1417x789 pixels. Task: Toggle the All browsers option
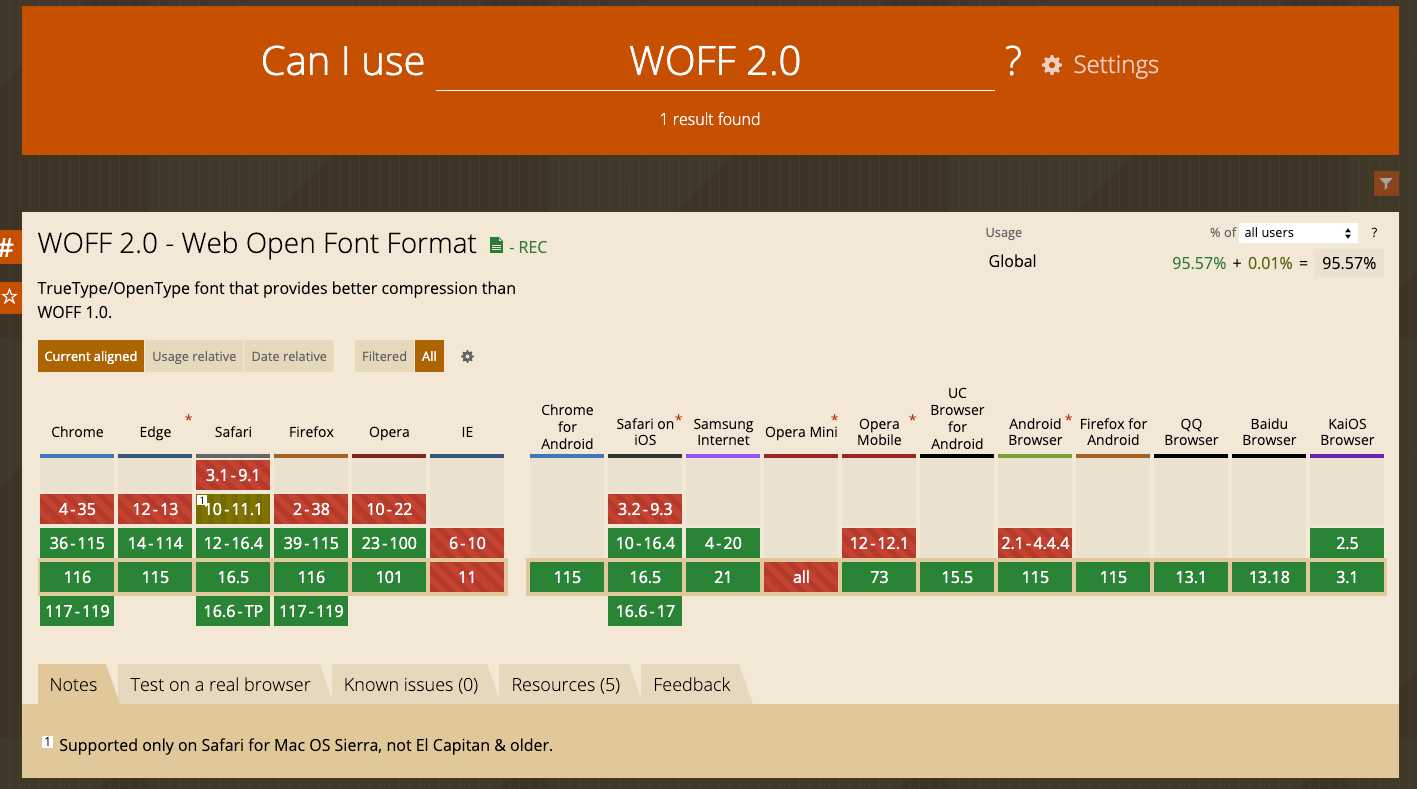429,356
